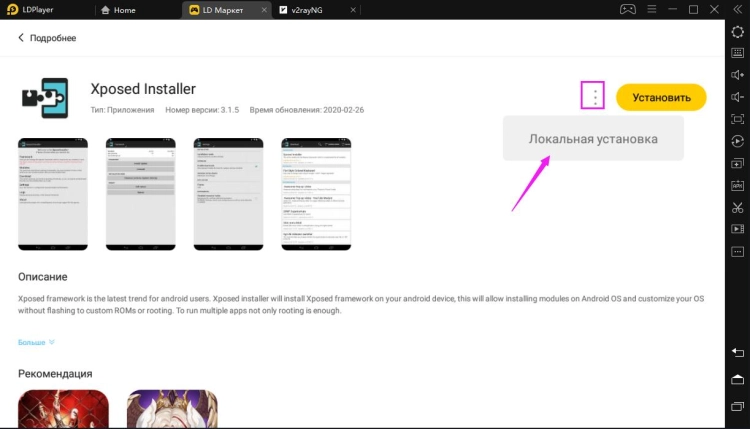Screen dimensions: 750x429
Task: Close the v2rayNG tab
Action: [x=353, y=10]
